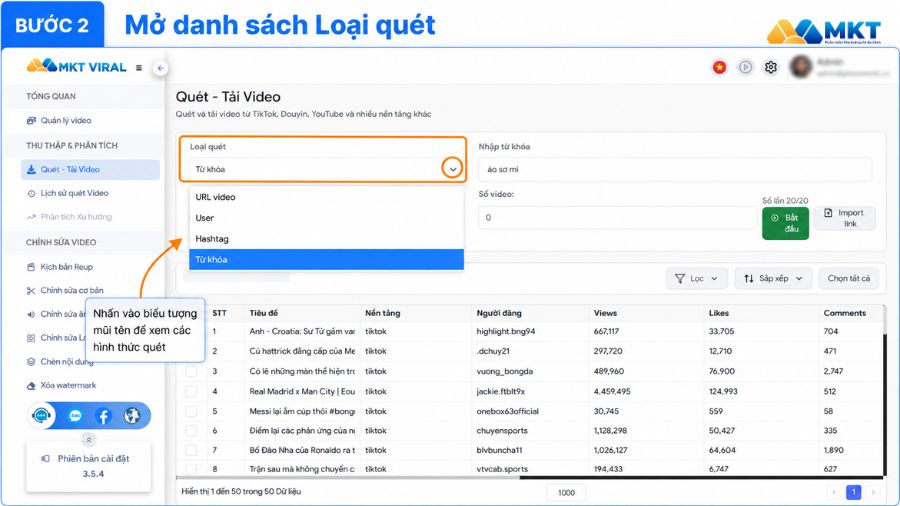Click the play tutorial icon in header
Screen dimensions: 900x506
coord(745,67)
